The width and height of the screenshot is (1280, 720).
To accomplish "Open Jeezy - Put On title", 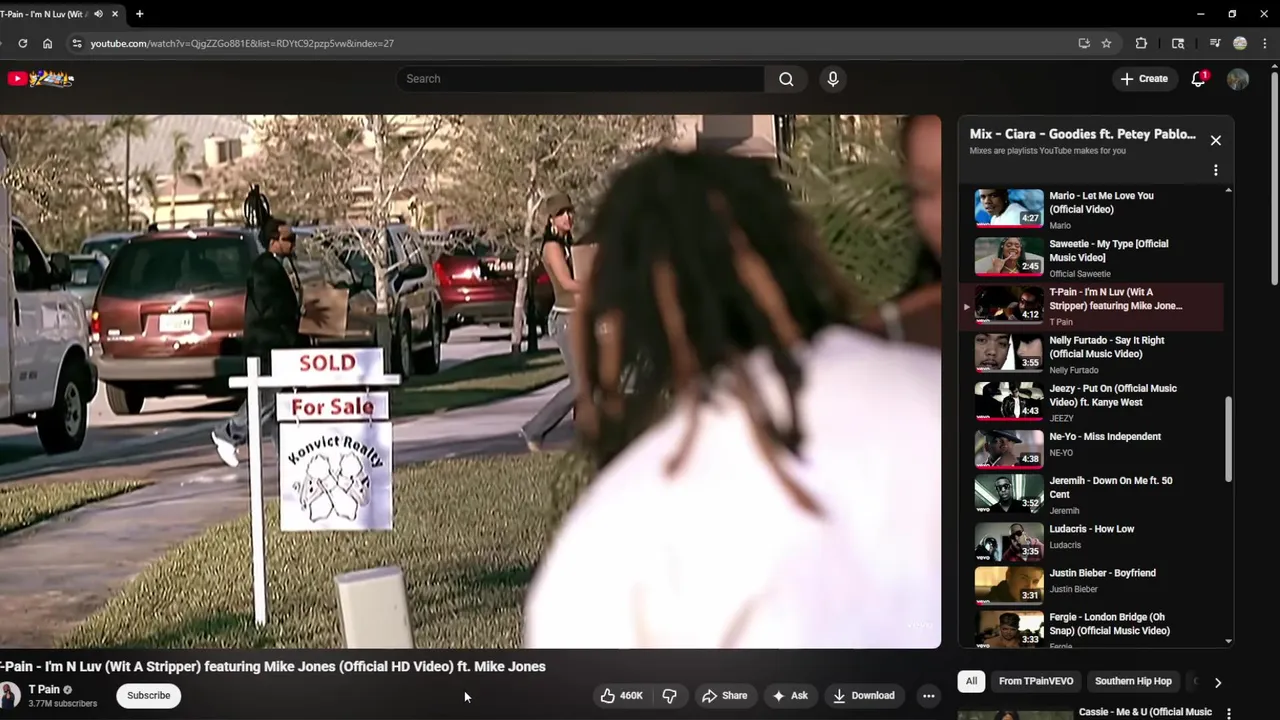I will [x=1113, y=395].
